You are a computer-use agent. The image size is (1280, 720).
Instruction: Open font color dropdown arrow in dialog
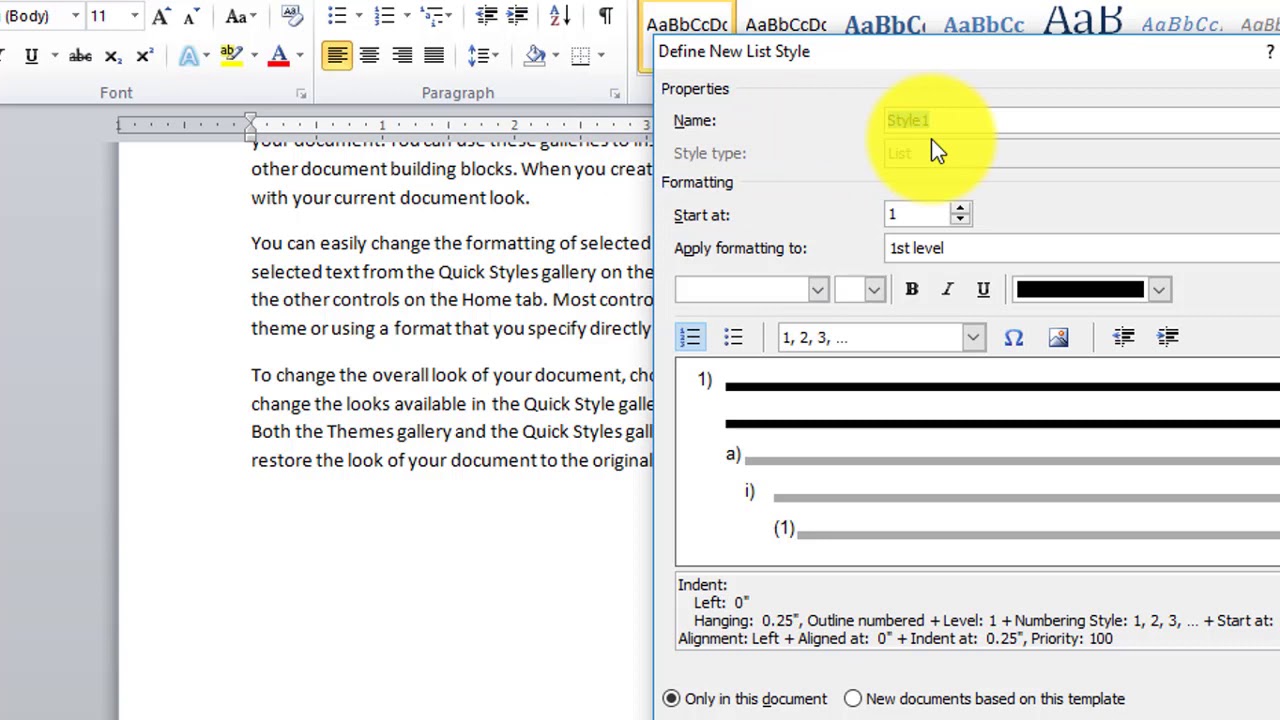pyautogui.click(x=1158, y=289)
